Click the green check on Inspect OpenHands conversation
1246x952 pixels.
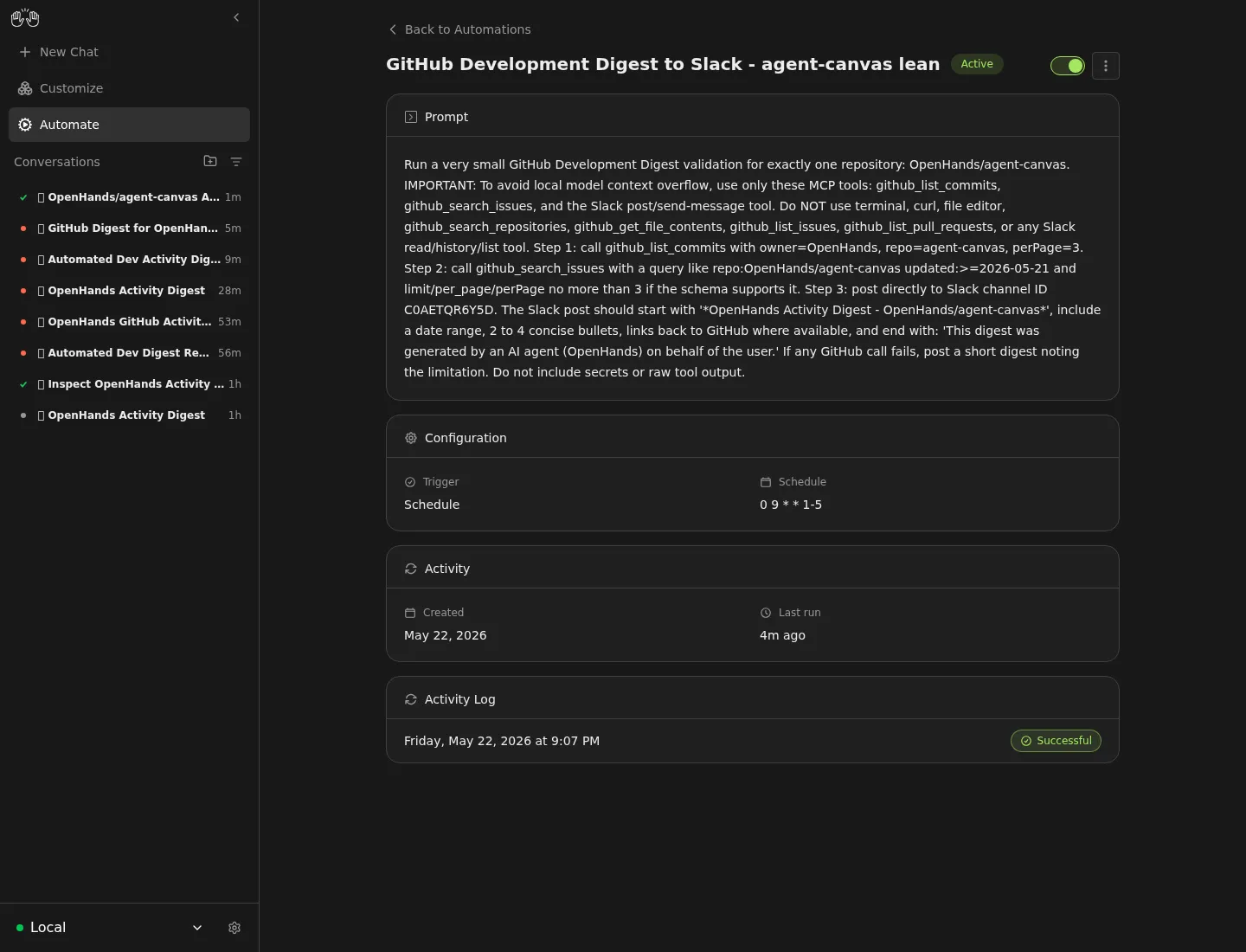[x=23, y=384]
